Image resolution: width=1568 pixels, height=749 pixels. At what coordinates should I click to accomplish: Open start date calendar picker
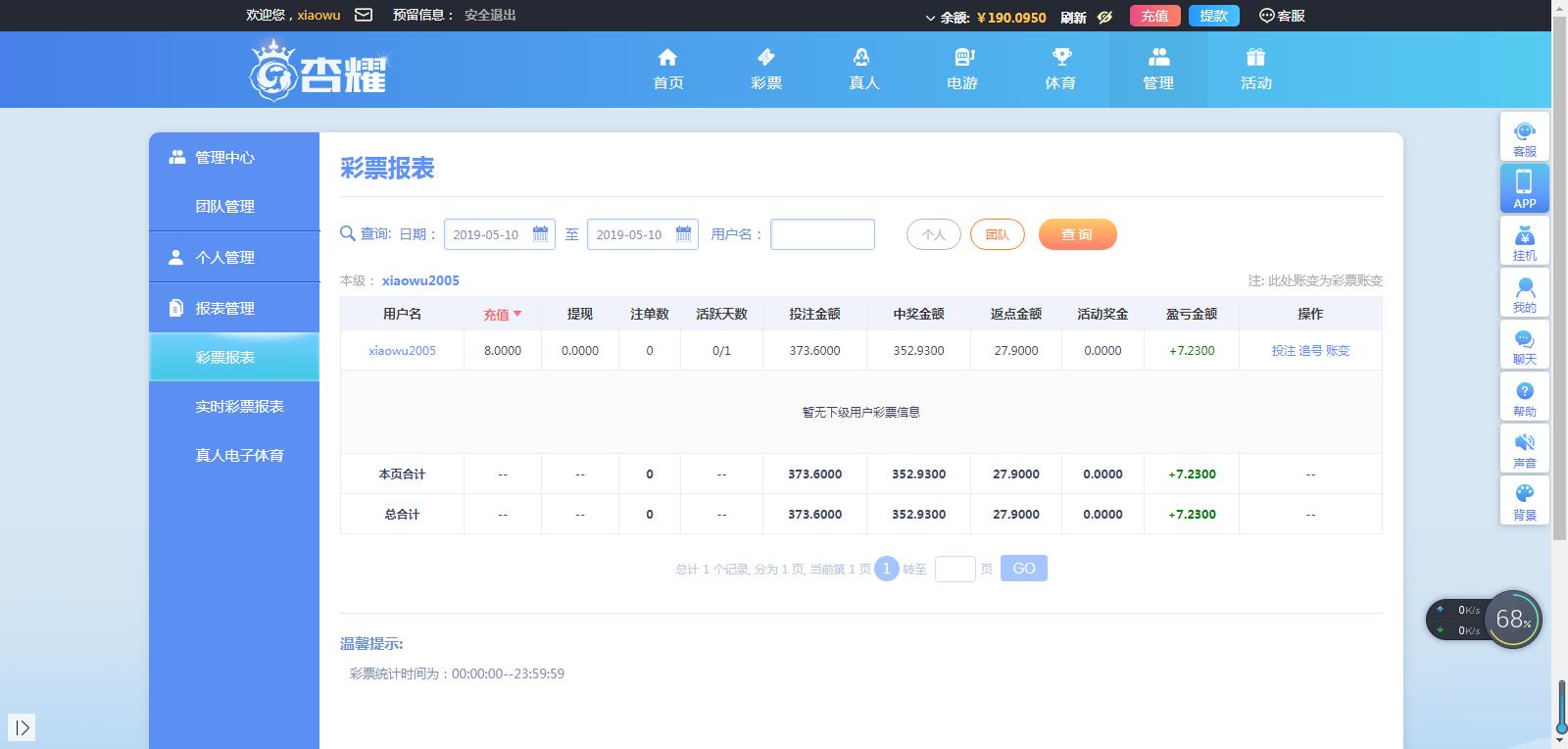(x=540, y=234)
